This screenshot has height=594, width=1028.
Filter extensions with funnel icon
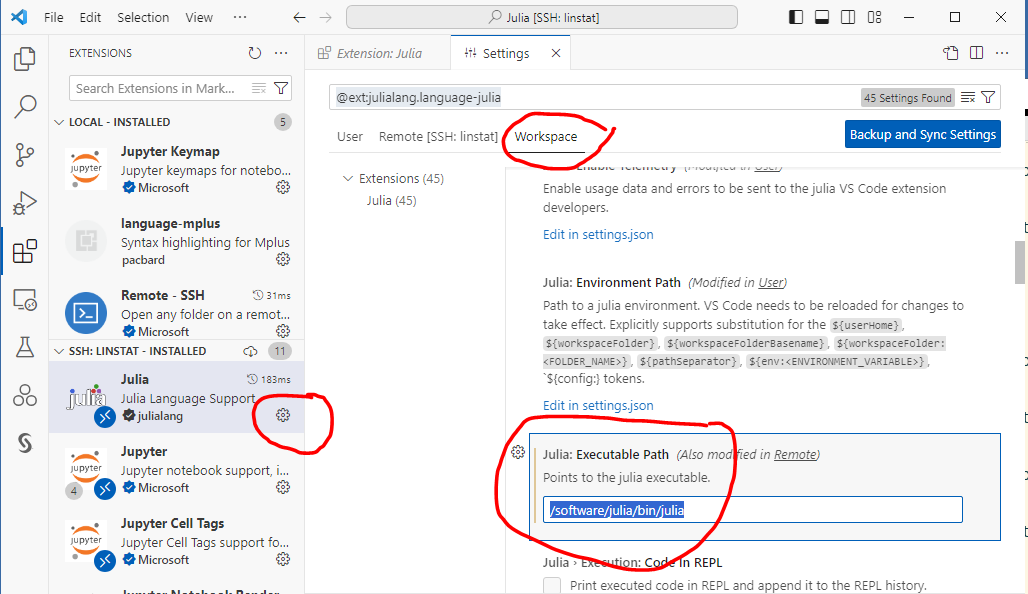(x=281, y=88)
